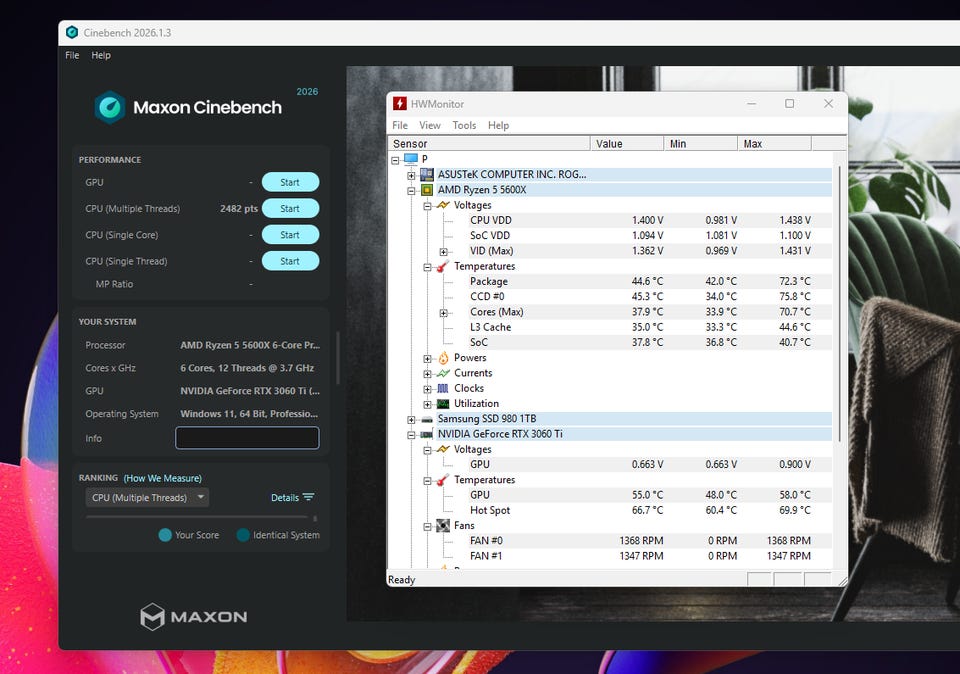Start the CPU (Single Core) benchmark

(x=290, y=234)
